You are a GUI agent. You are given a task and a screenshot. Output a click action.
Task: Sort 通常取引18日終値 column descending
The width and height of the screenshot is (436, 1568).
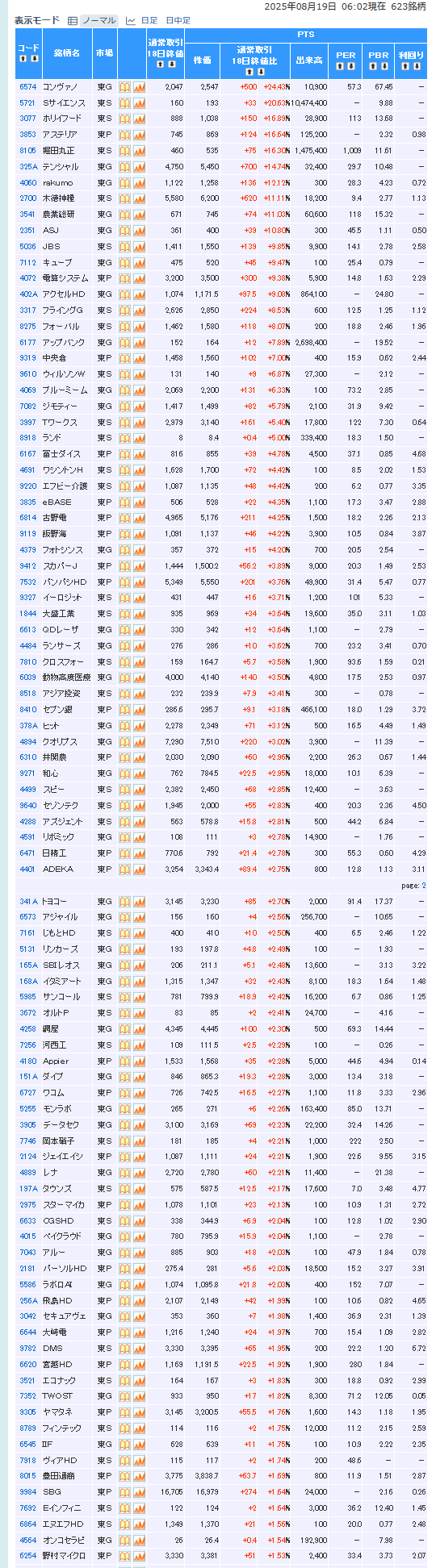(171, 65)
